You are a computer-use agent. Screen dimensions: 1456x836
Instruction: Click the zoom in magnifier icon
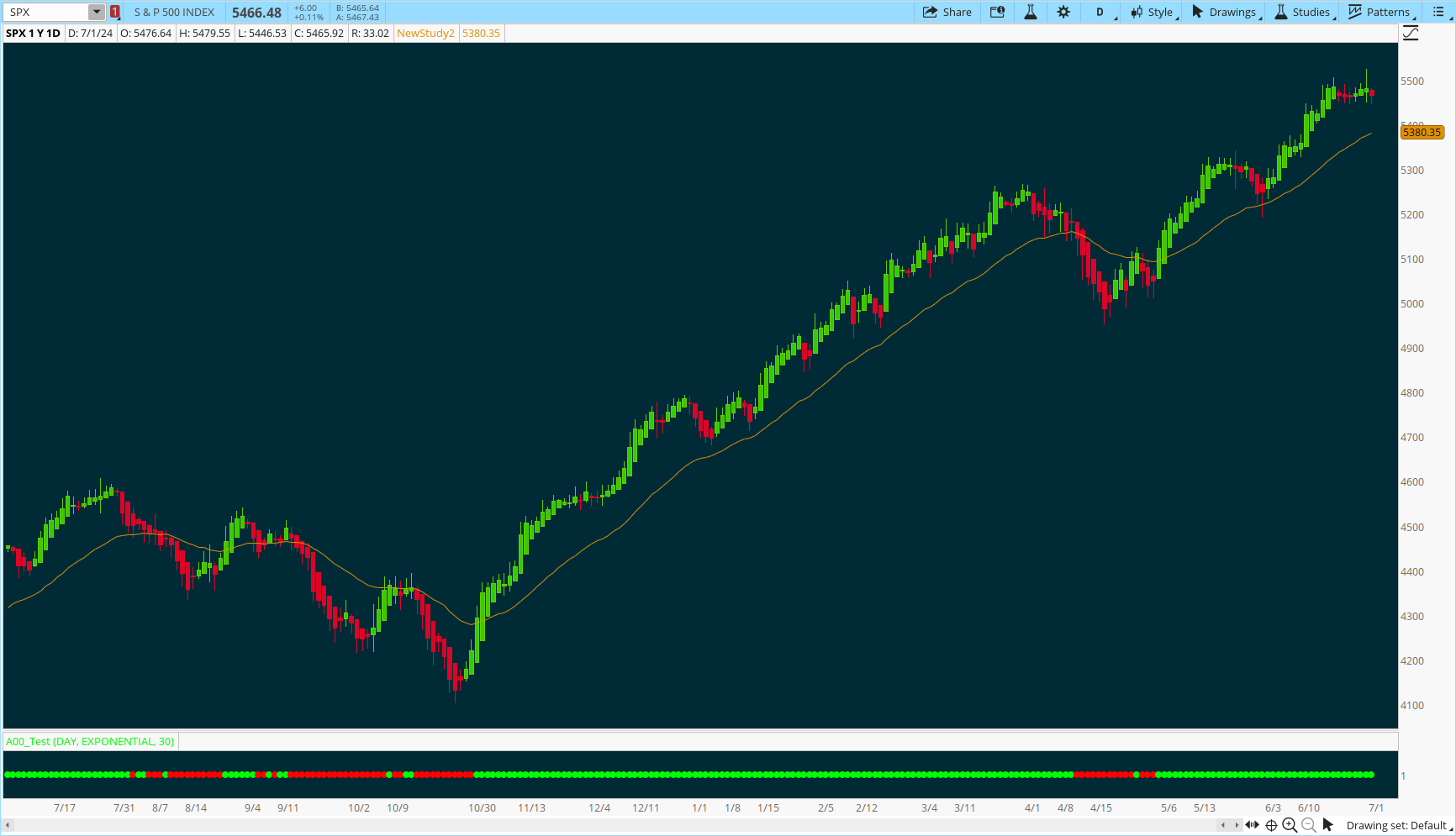[1290, 825]
